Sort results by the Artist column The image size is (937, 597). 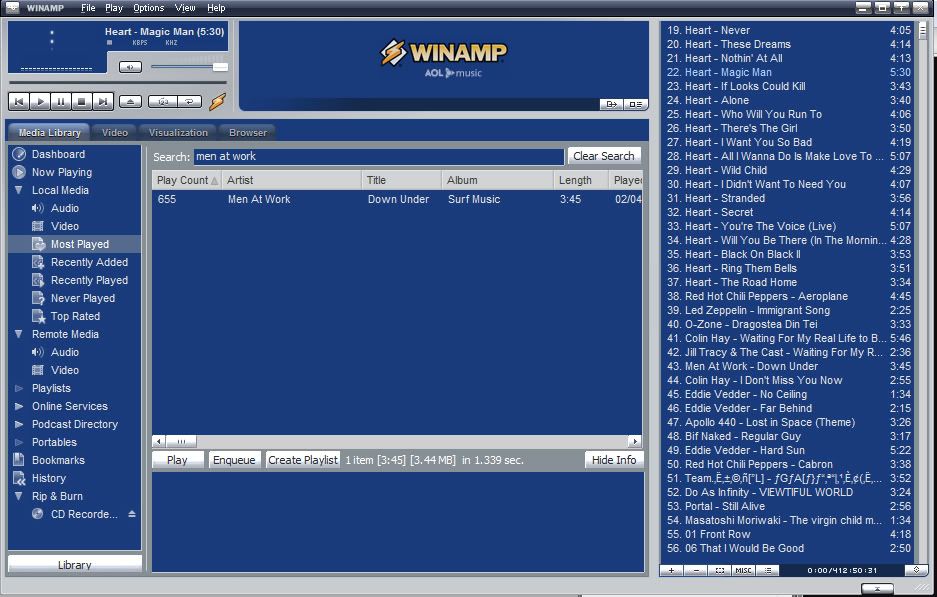(x=291, y=180)
